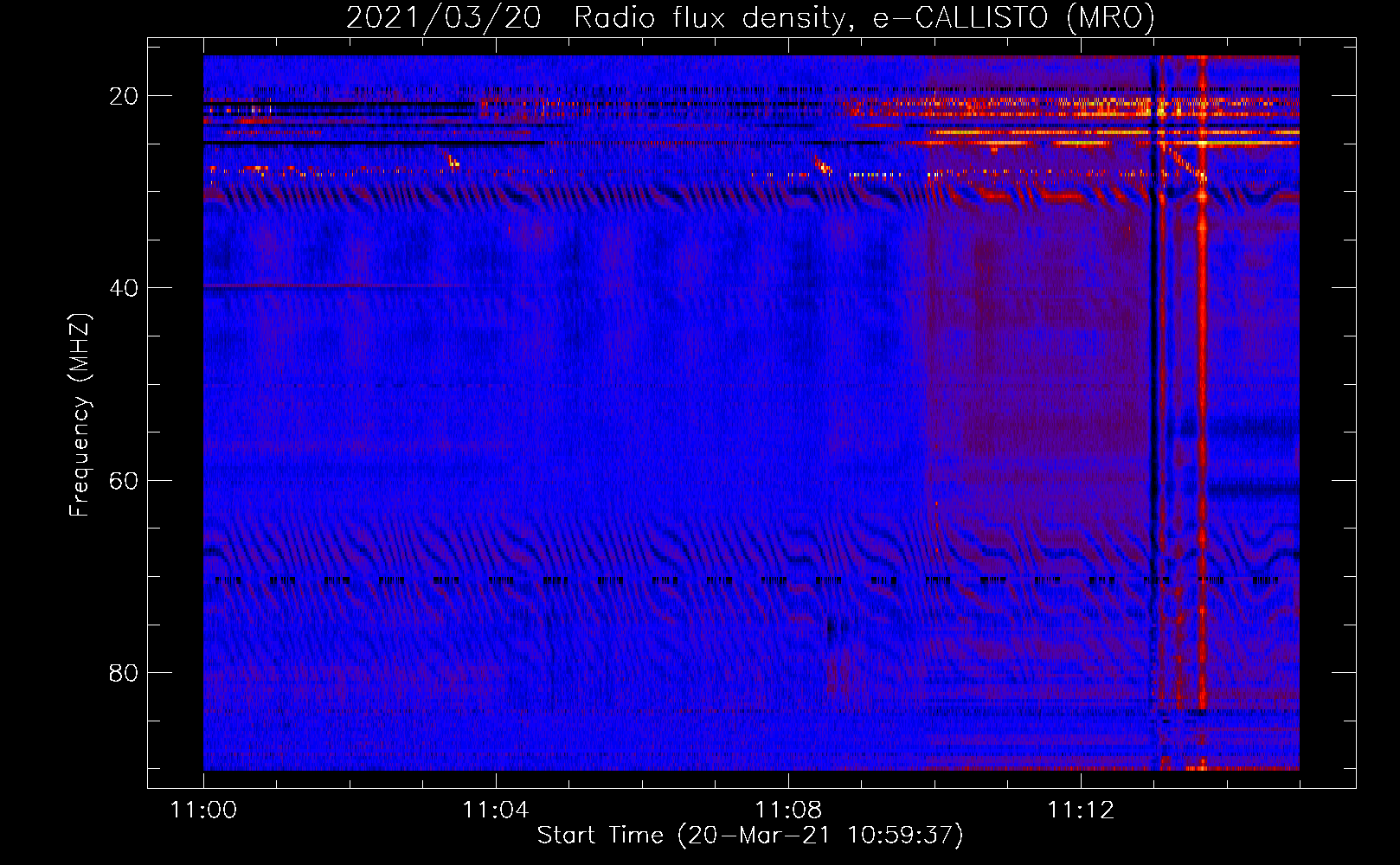The height and width of the screenshot is (865, 1400).
Task: Click the 11:12 time tick label
Action: click(1081, 811)
